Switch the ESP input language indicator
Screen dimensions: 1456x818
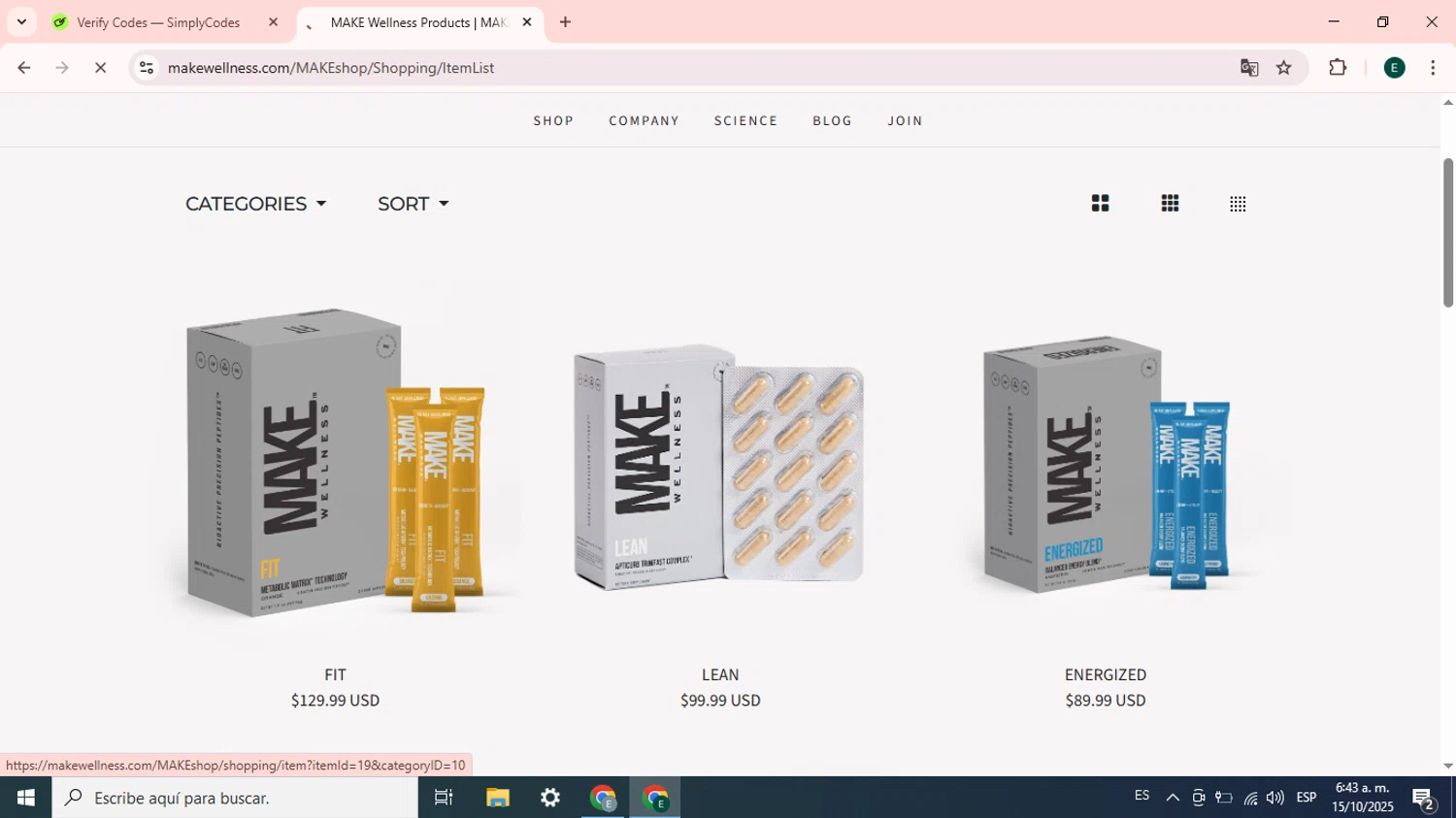pos(1307,798)
